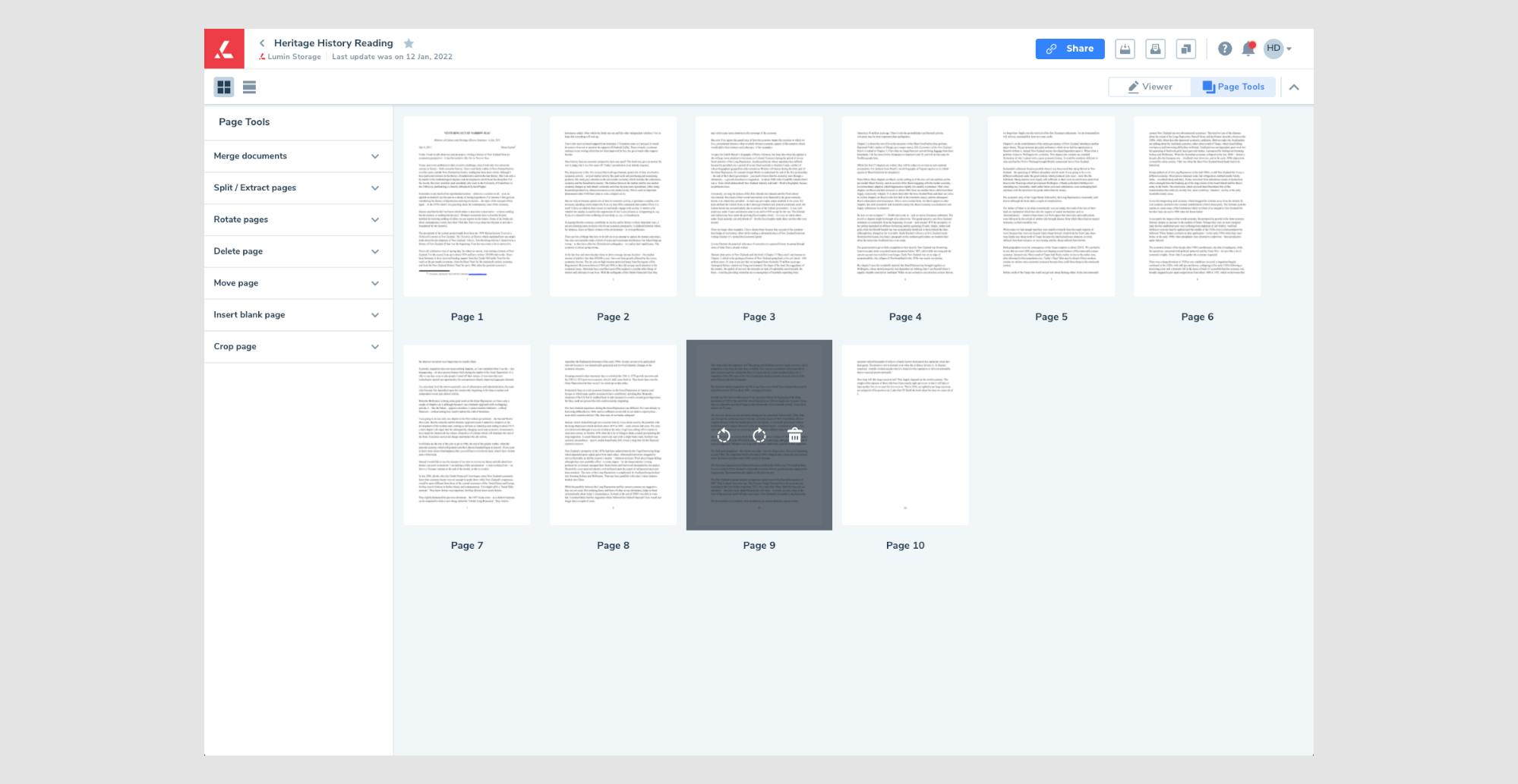
Task: Switch to grid thumbnail view
Action: click(224, 87)
